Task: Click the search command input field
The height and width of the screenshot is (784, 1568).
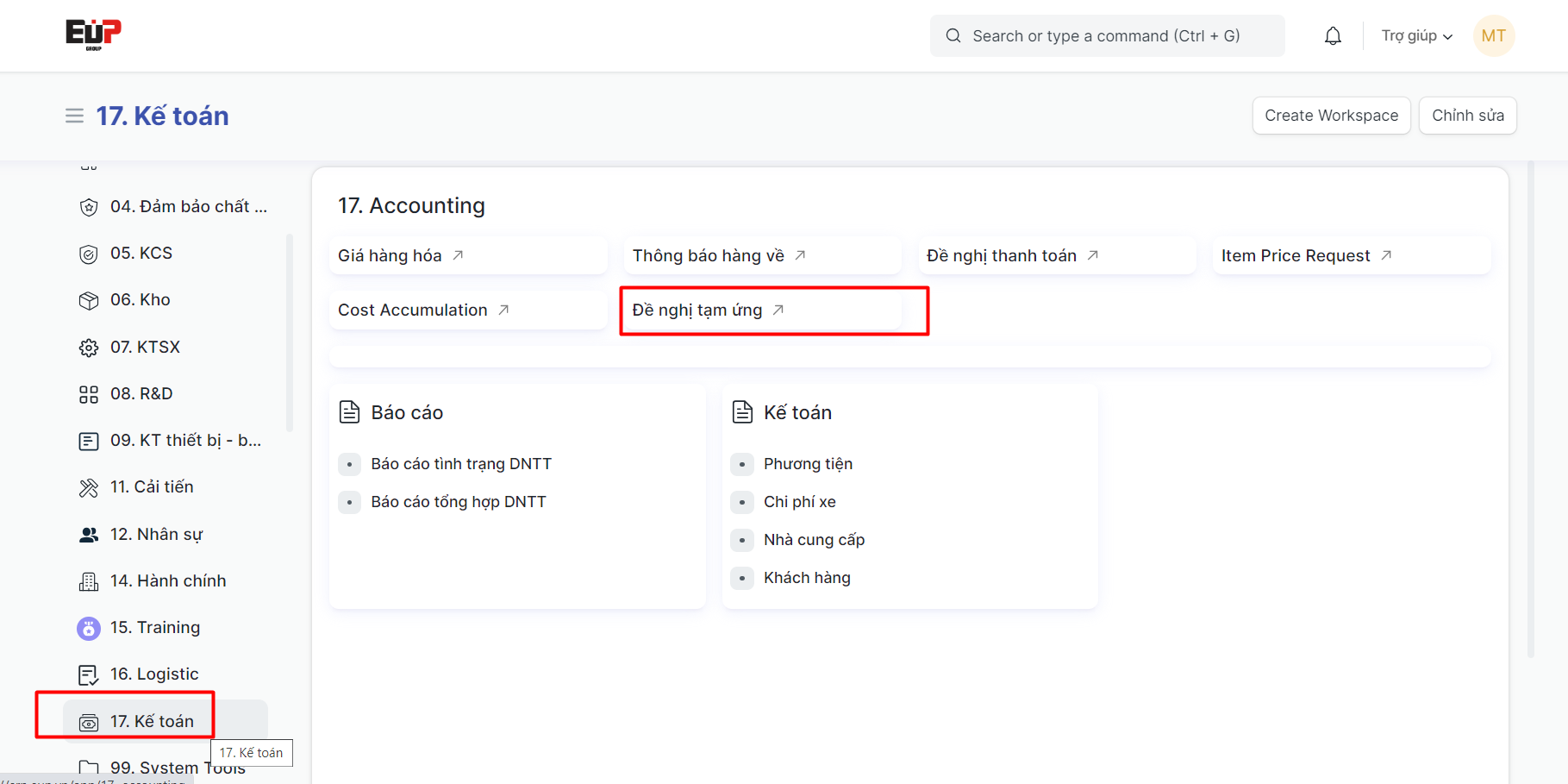Action: pos(1107,36)
